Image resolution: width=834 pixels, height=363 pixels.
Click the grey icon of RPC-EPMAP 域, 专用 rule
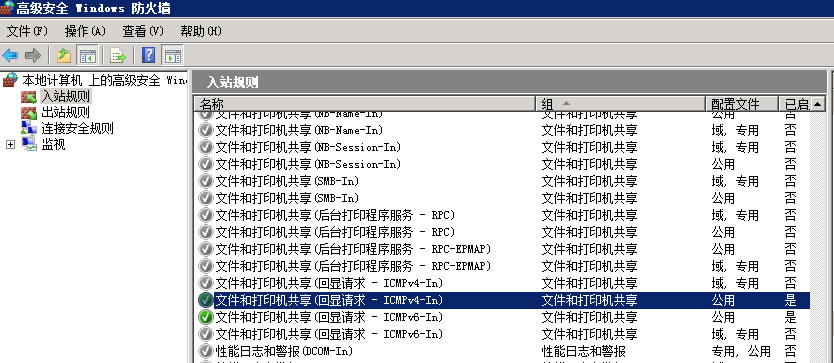(x=205, y=266)
